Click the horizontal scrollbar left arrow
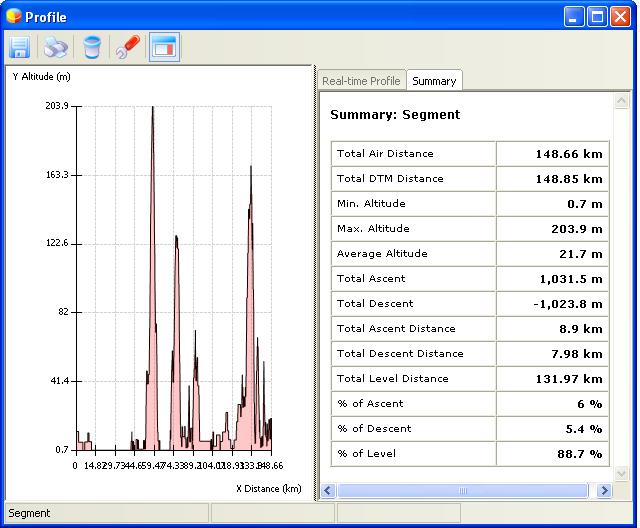640x528 pixels. (x=328, y=490)
